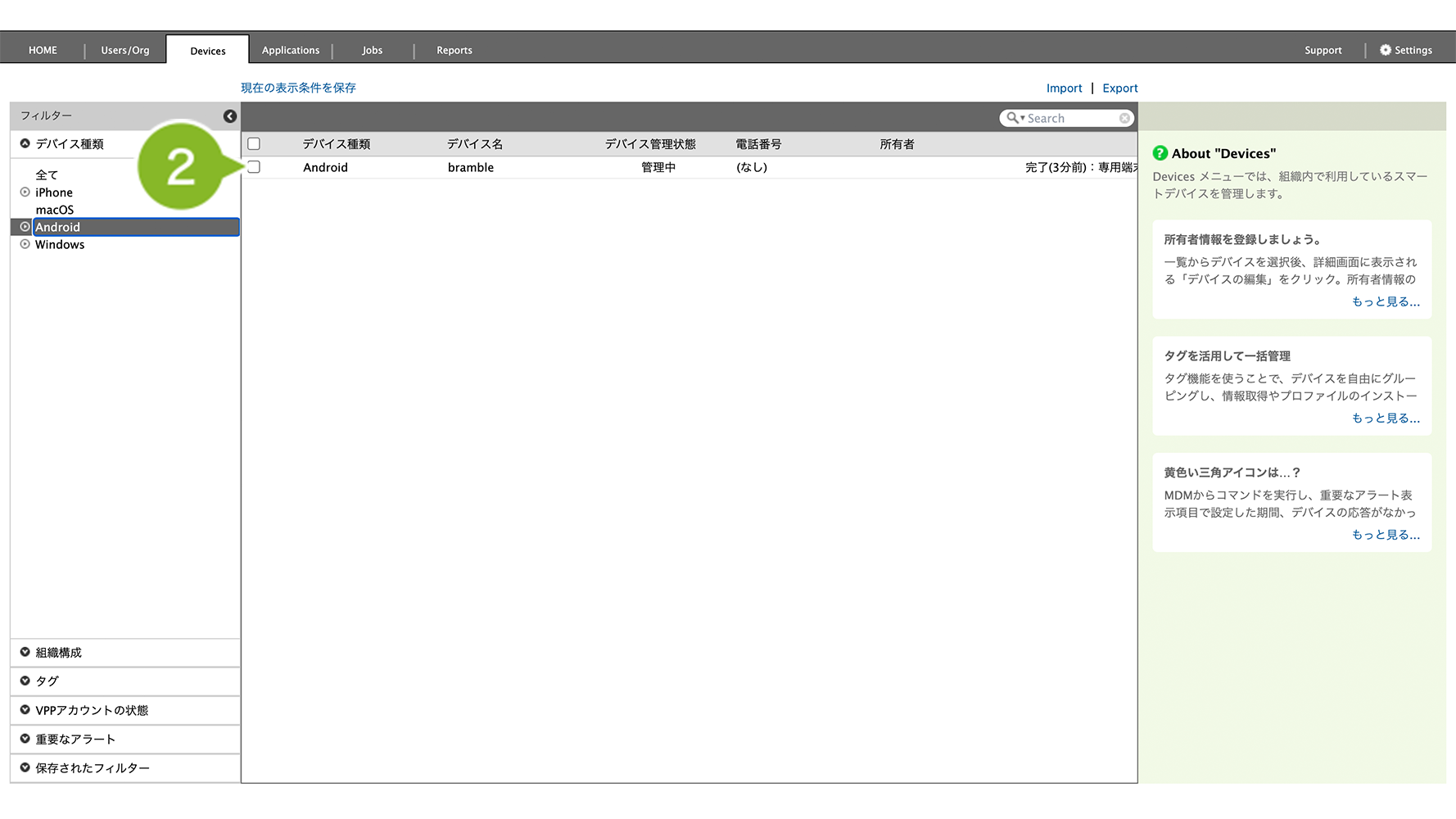Expand the タグ filter section
The image size is (1456, 819).
25,681
